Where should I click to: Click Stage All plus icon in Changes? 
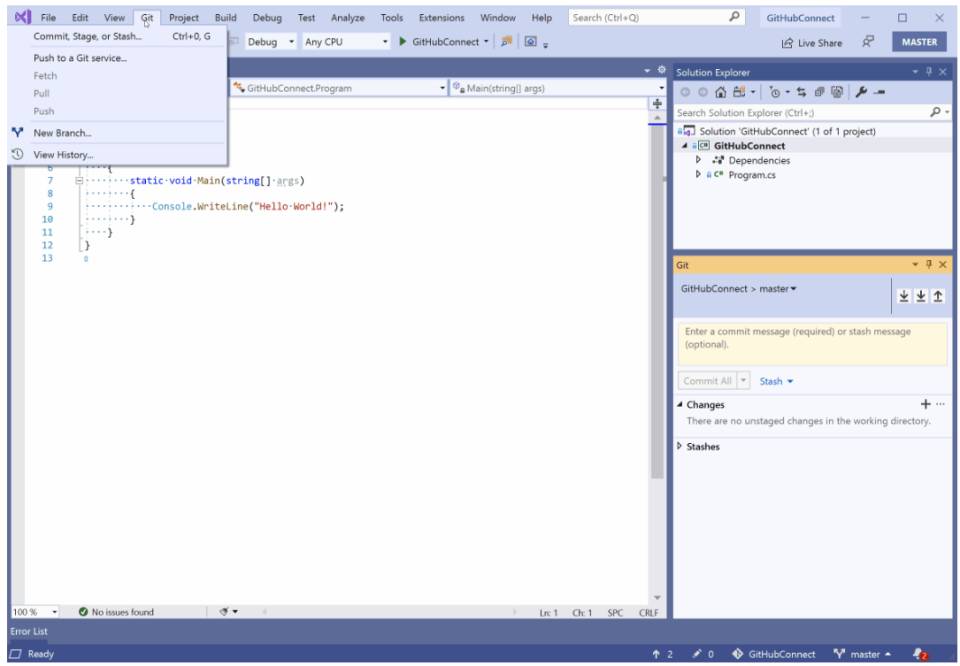(926, 404)
